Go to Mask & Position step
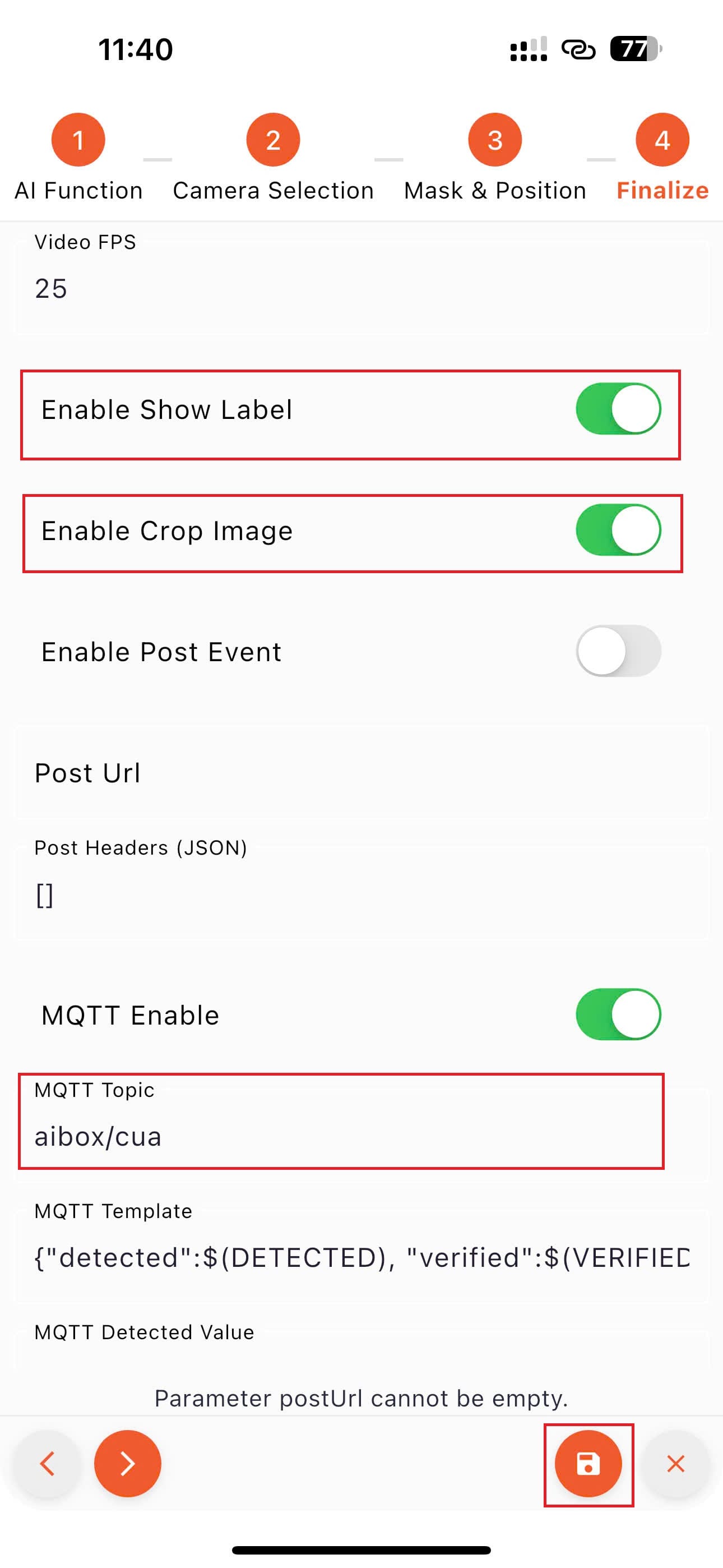723x1568 pixels. point(495,191)
